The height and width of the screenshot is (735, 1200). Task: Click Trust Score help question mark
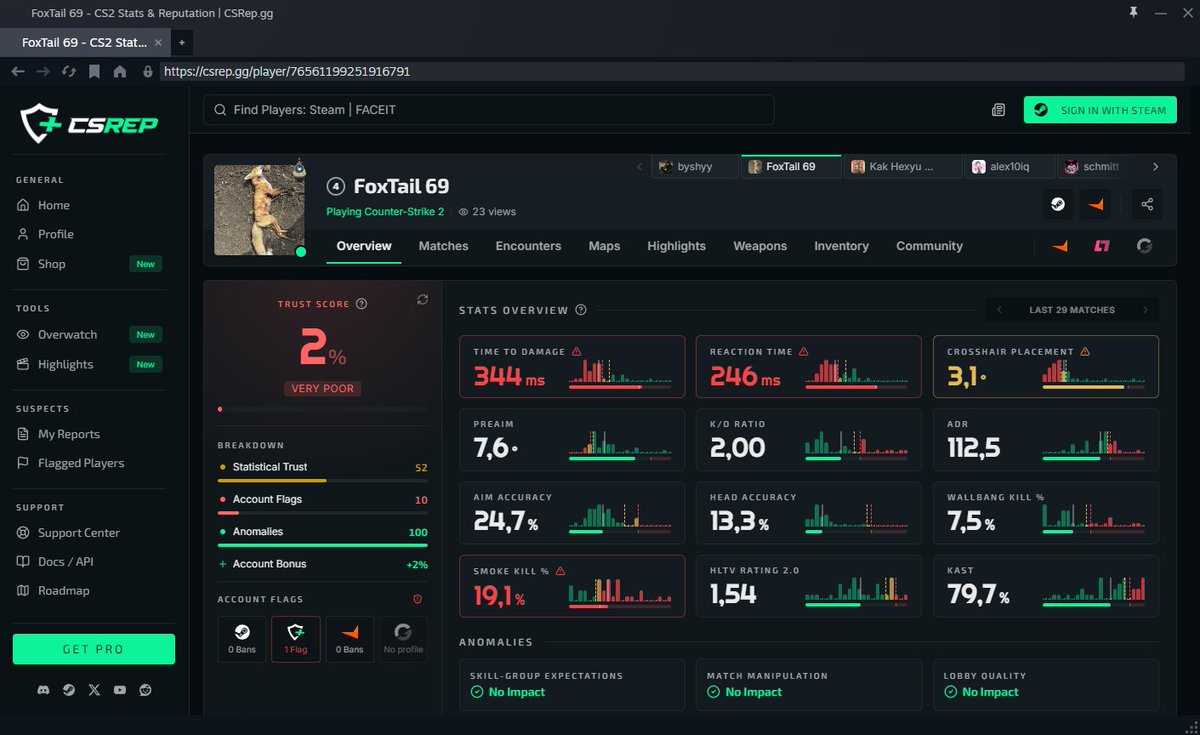362,304
